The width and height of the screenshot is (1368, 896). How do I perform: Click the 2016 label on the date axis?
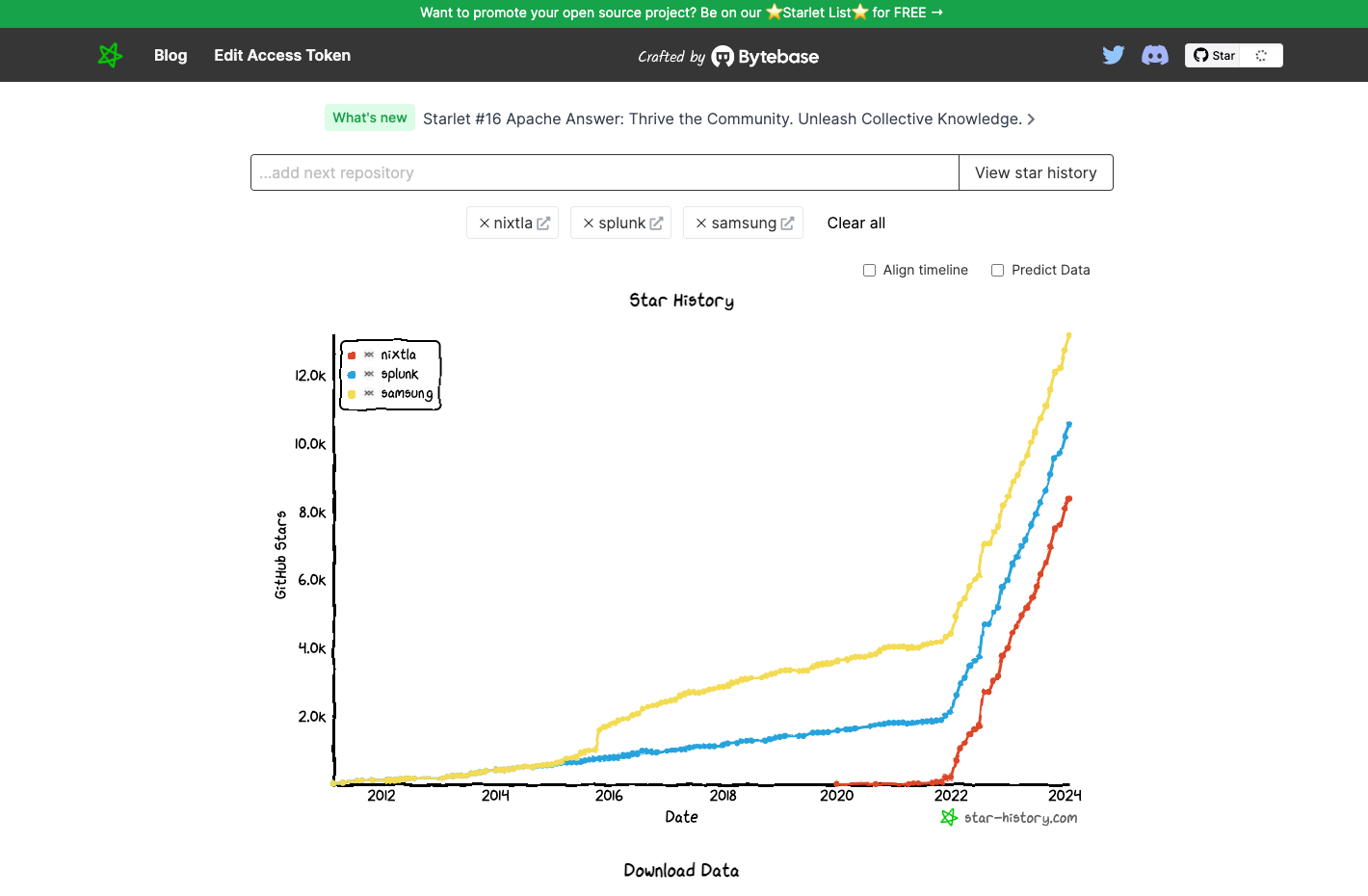[609, 795]
